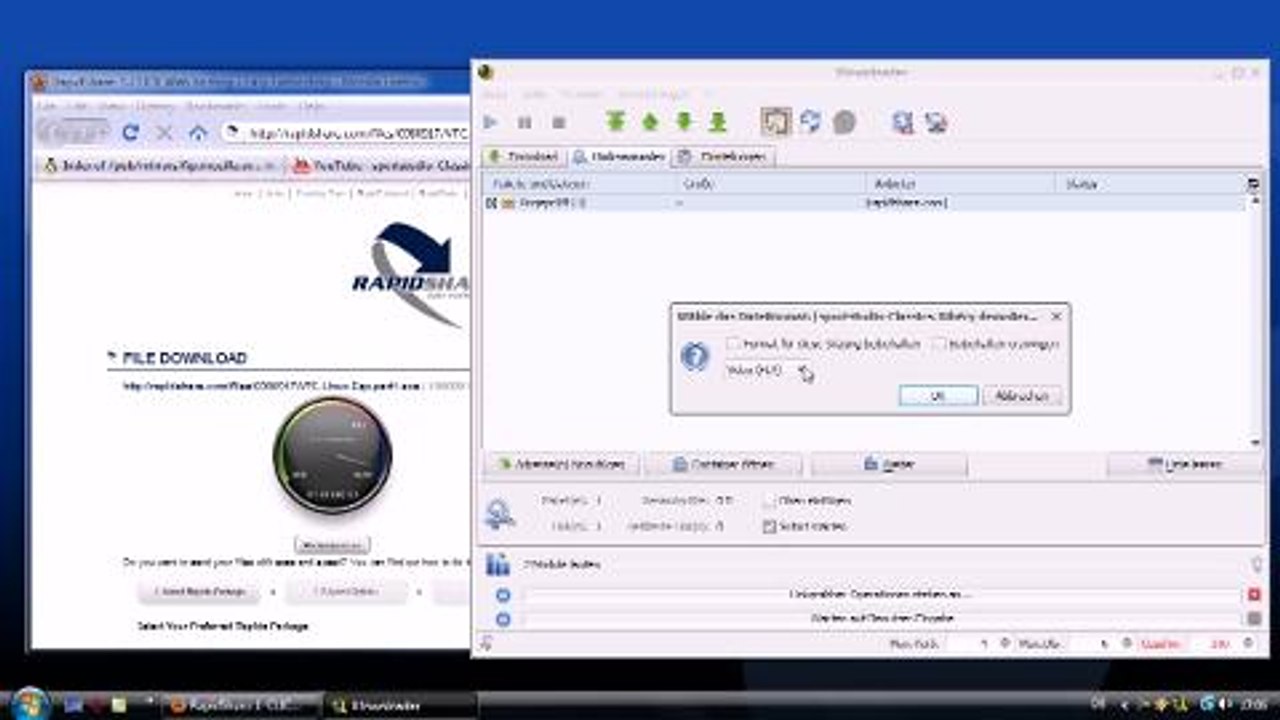The width and height of the screenshot is (1280, 720).
Task: Click the browser address bar
Action: [x=345, y=132]
